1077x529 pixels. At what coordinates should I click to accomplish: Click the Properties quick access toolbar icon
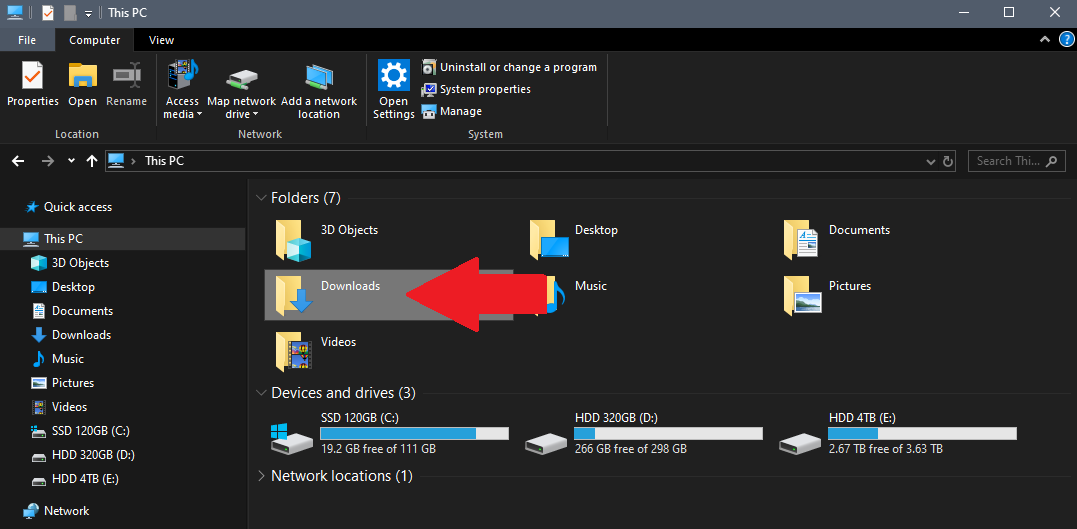[47, 12]
